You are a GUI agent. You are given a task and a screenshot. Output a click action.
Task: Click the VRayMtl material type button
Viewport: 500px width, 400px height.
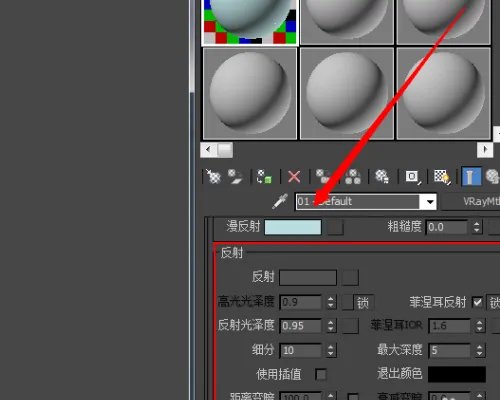coord(471,201)
